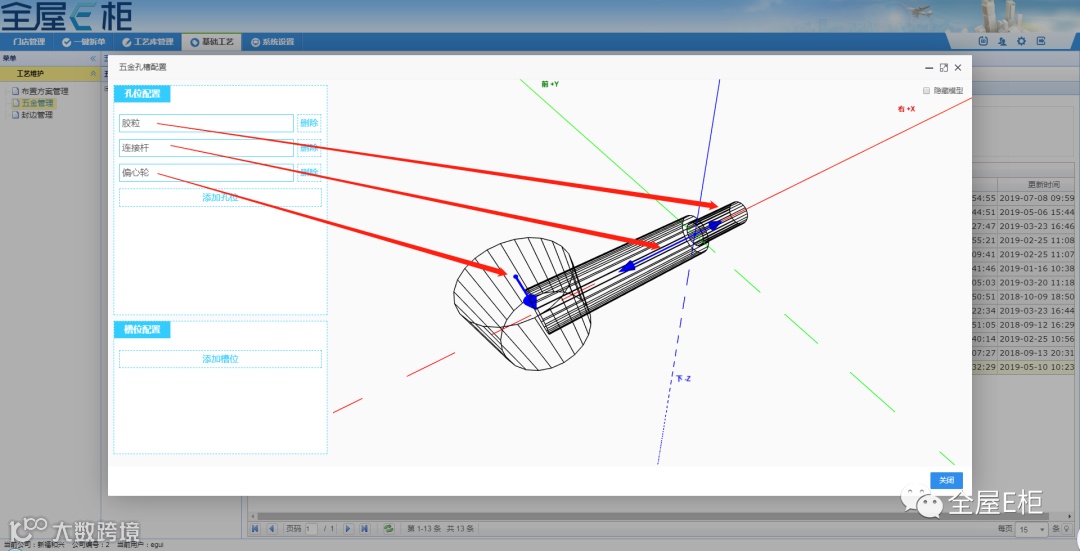Go to next page in pager

click(x=348, y=529)
